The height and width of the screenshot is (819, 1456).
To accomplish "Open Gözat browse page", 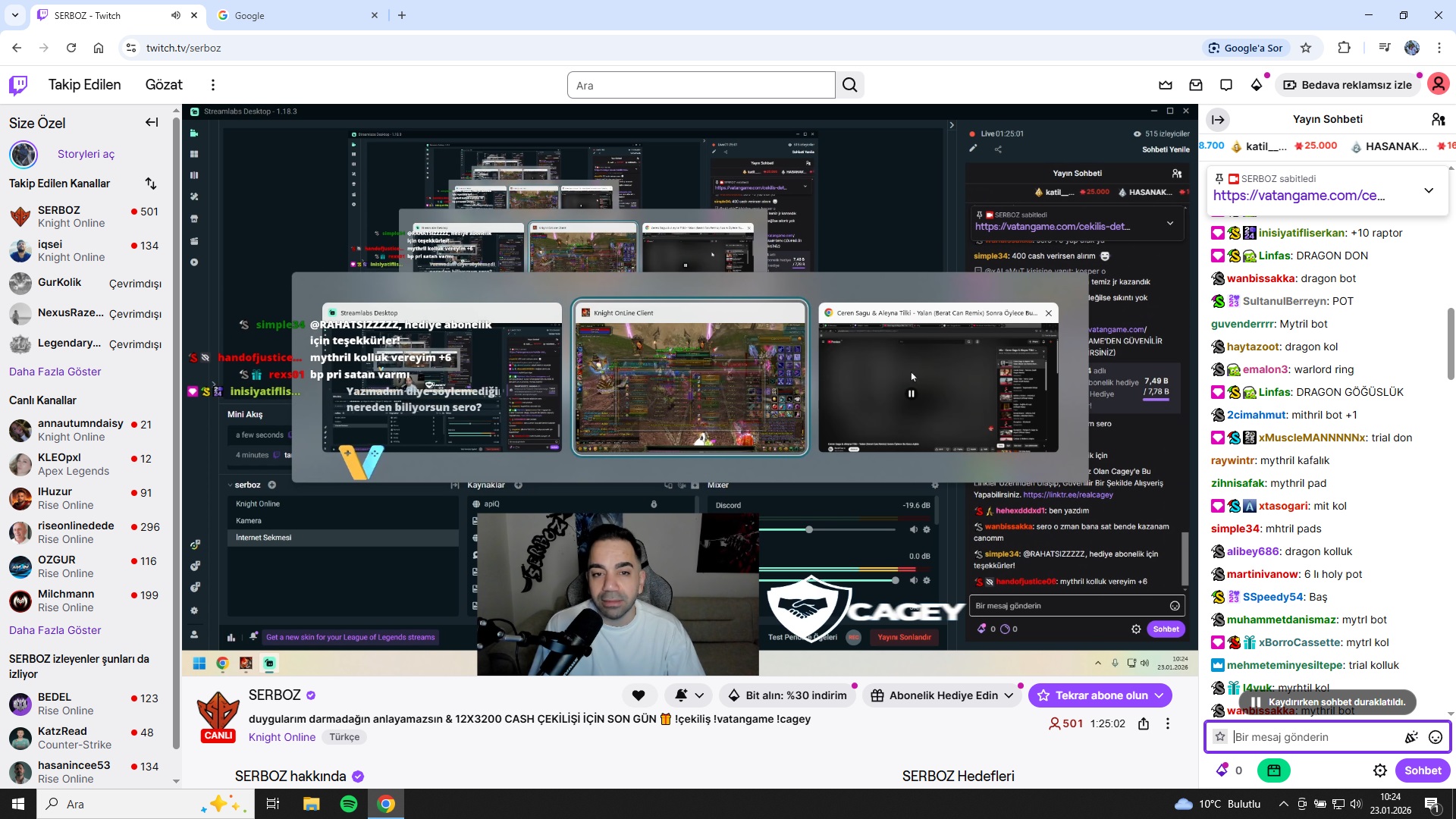I will [164, 85].
